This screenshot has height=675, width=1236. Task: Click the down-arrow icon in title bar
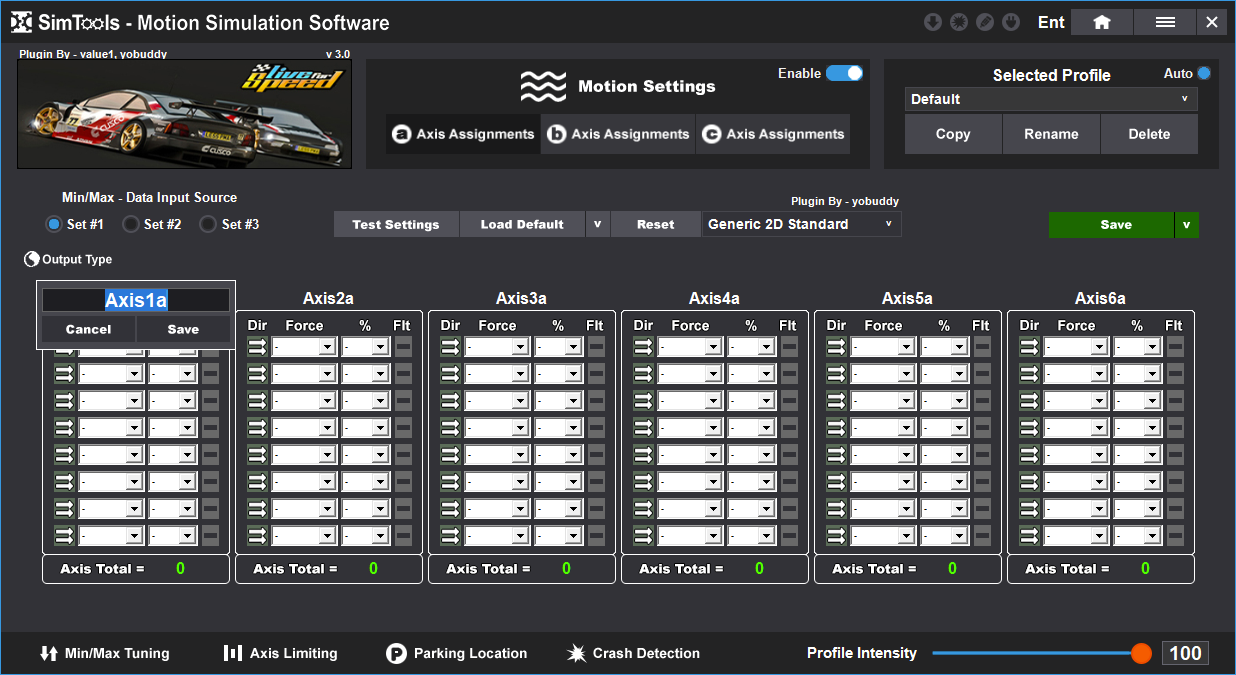(x=933, y=22)
